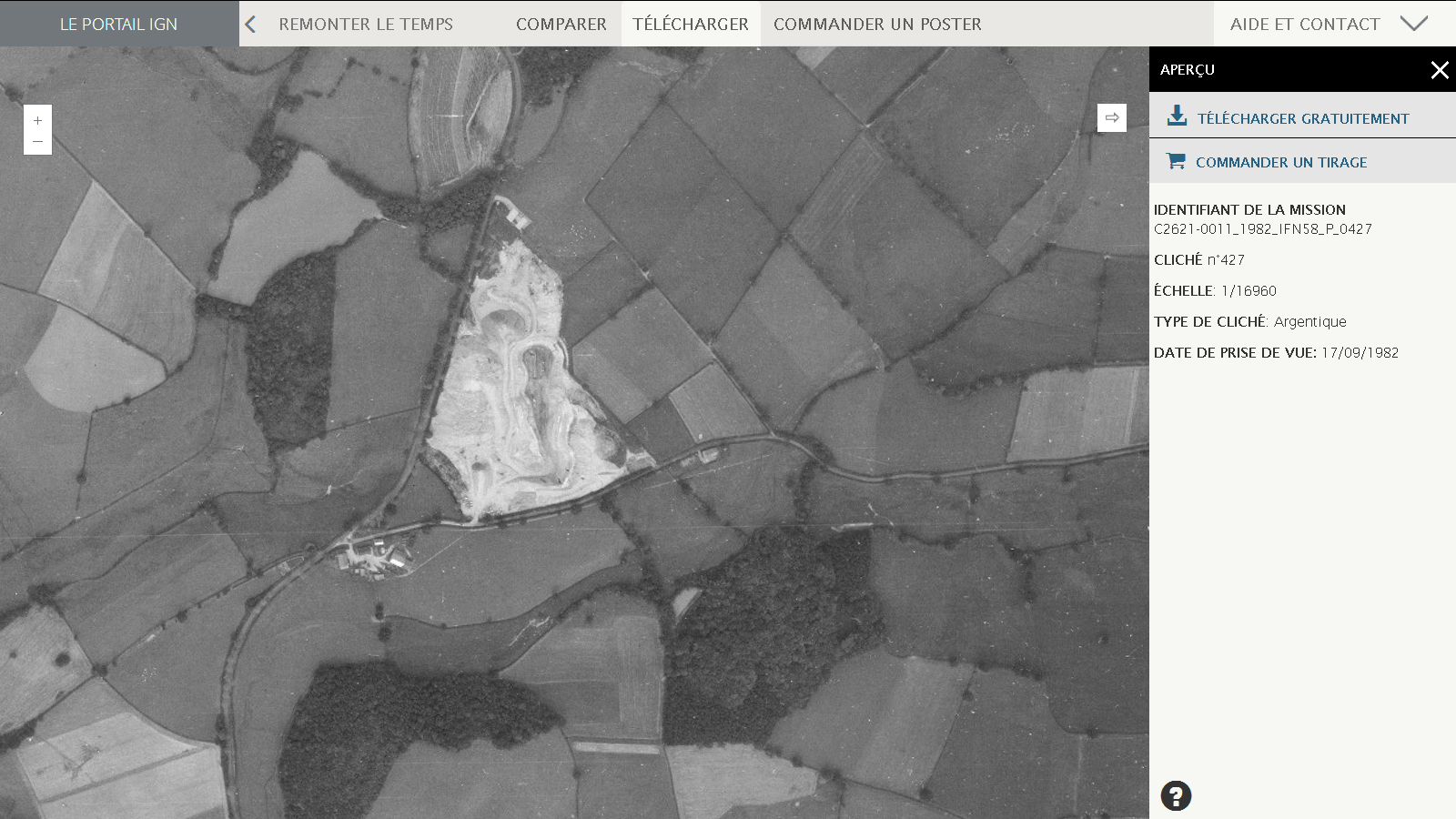The image size is (1456, 819).
Task: Click the shopping cart icon
Action: (1176, 161)
